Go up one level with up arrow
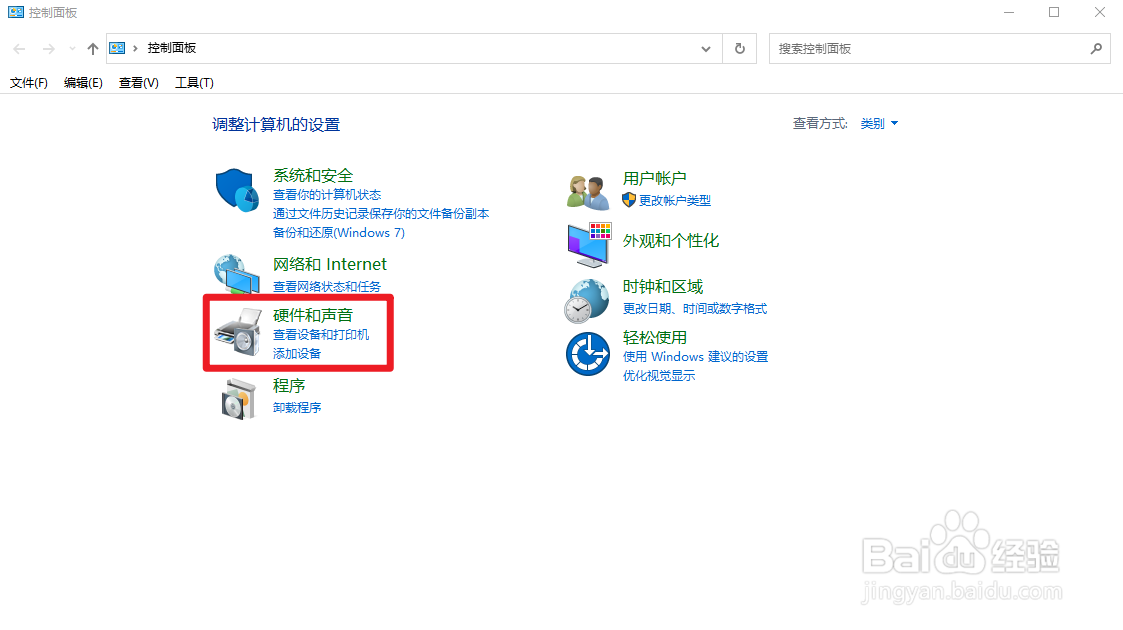 pyautogui.click(x=92, y=49)
